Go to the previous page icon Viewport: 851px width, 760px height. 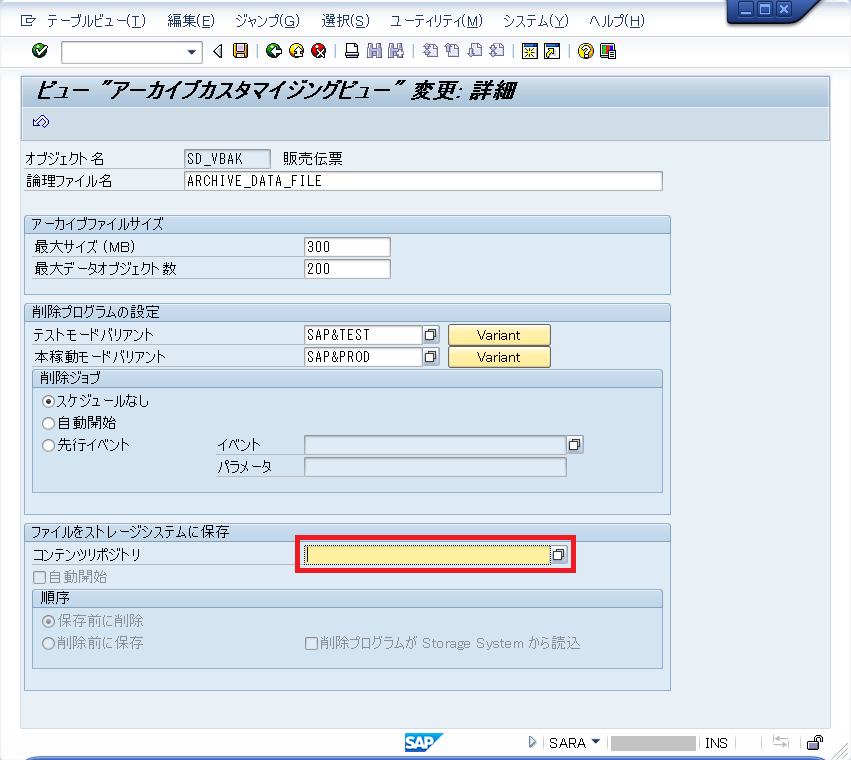452,51
